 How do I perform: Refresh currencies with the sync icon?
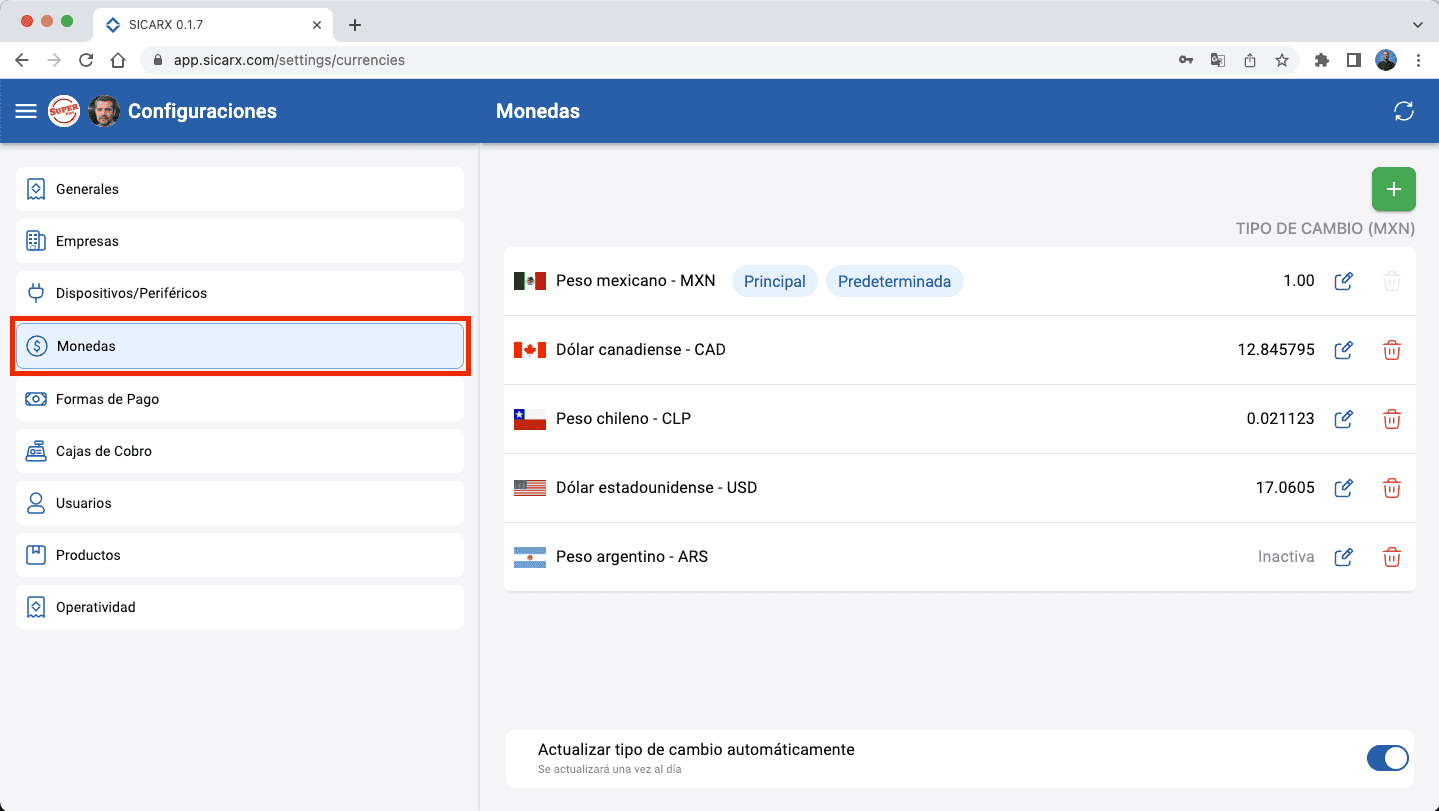click(x=1404, y=111)
